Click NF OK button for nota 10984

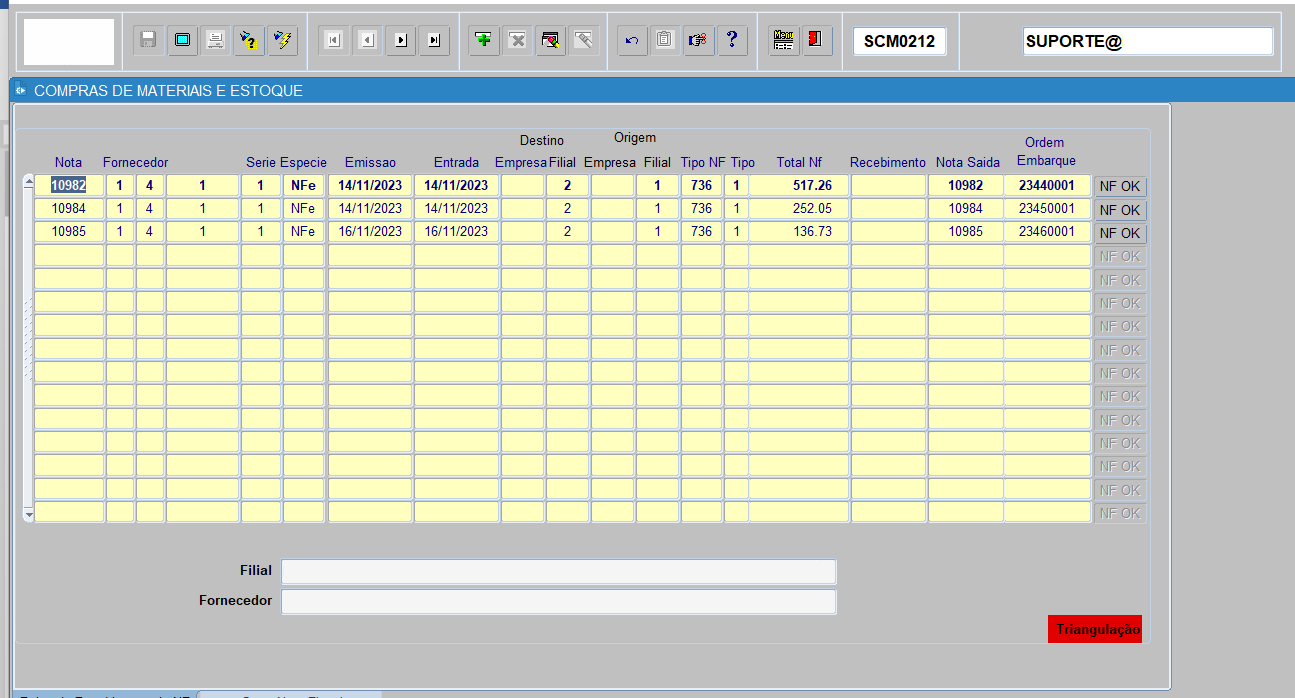tap(1120, 210)
